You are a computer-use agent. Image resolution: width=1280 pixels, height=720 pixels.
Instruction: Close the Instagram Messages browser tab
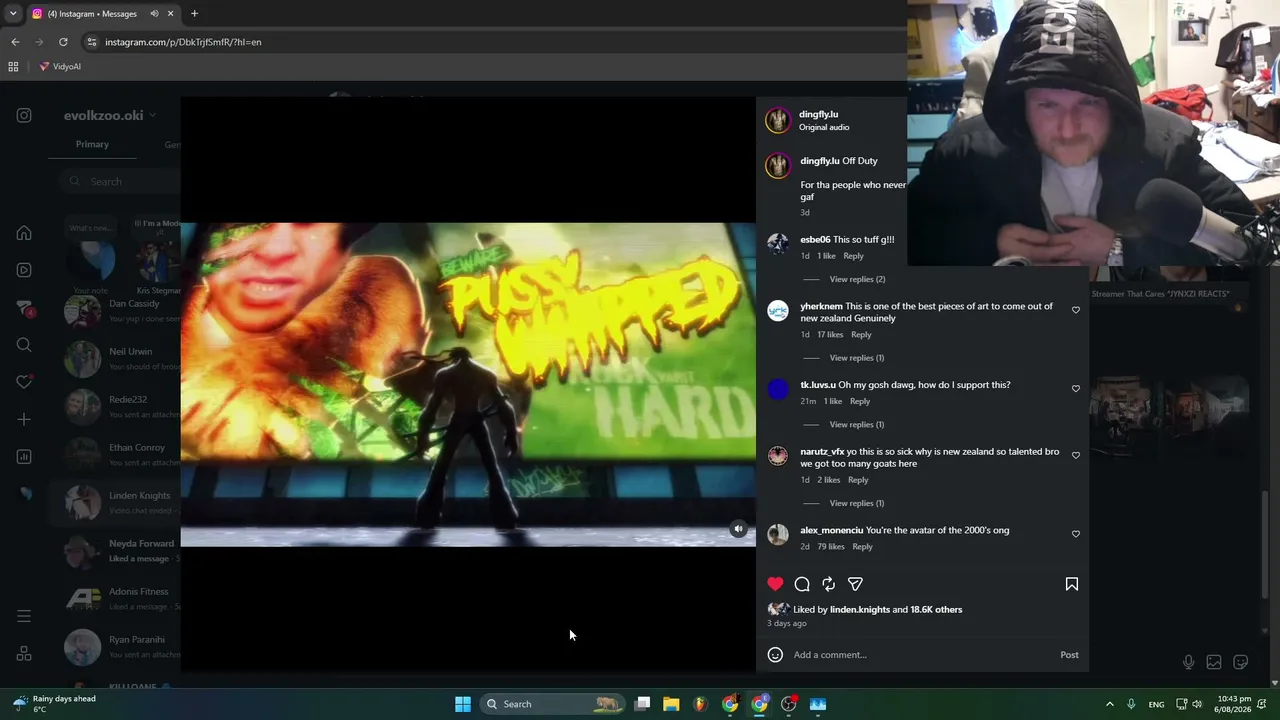tap(170, 14)
